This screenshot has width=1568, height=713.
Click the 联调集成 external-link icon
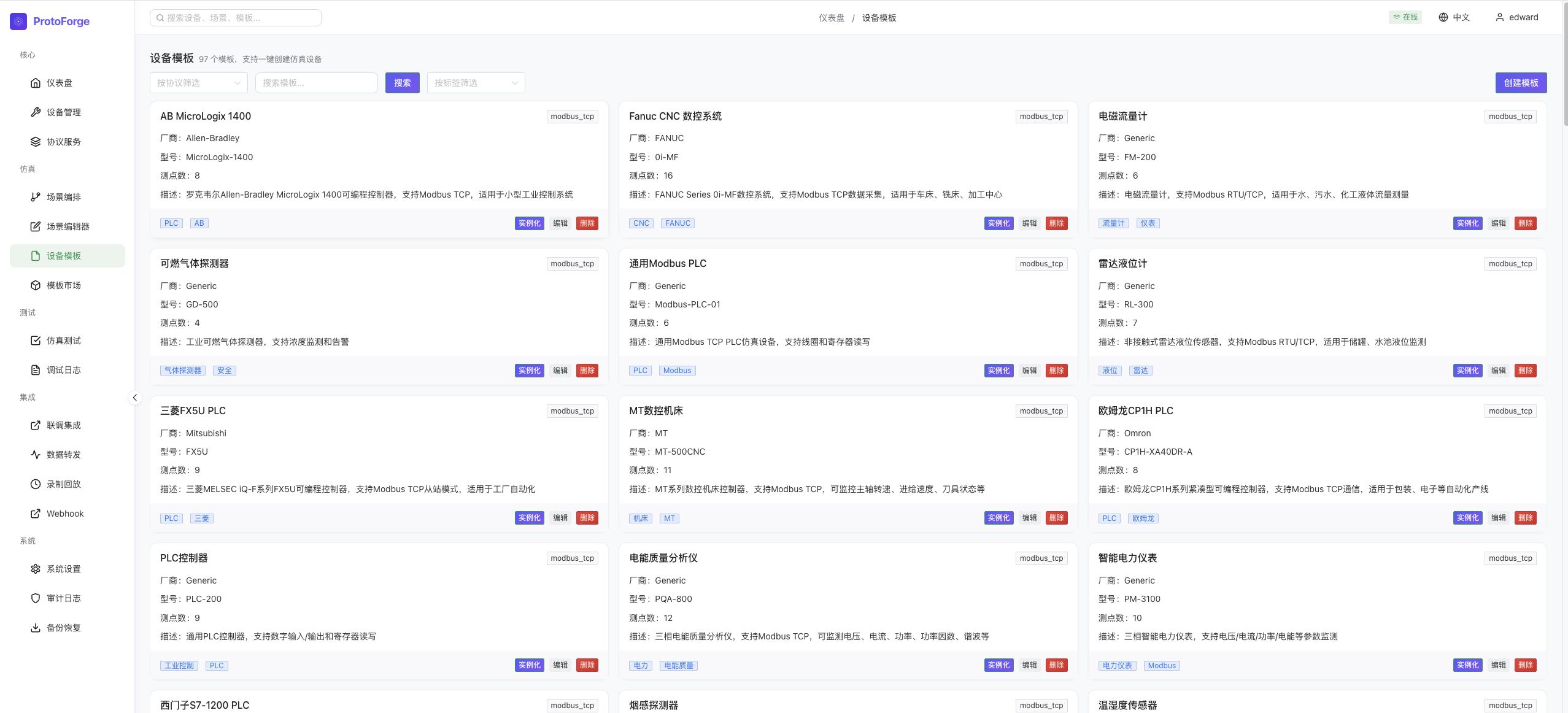tap(36, 425)
